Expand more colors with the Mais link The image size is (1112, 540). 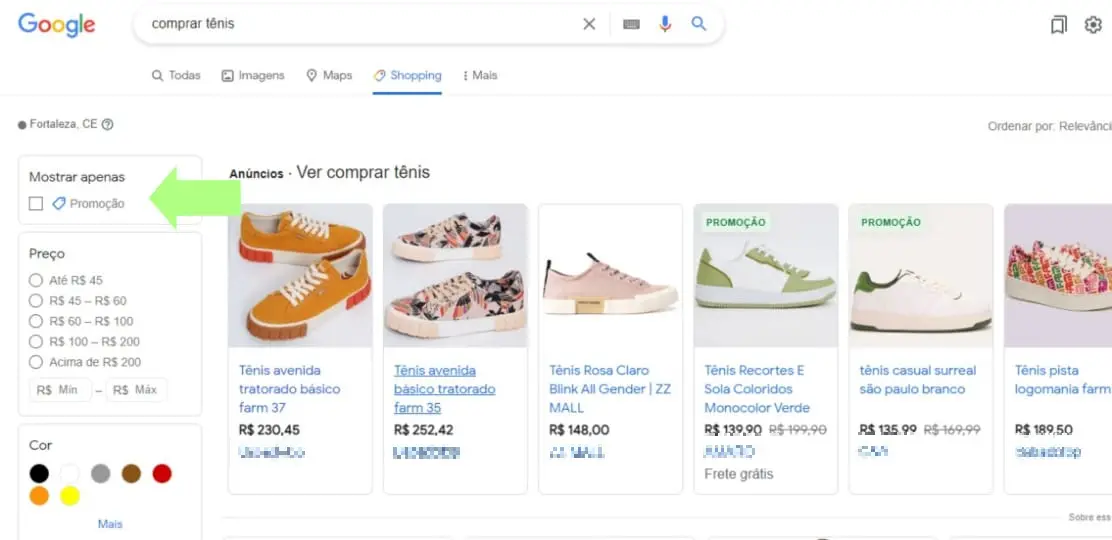coord(110,524)
